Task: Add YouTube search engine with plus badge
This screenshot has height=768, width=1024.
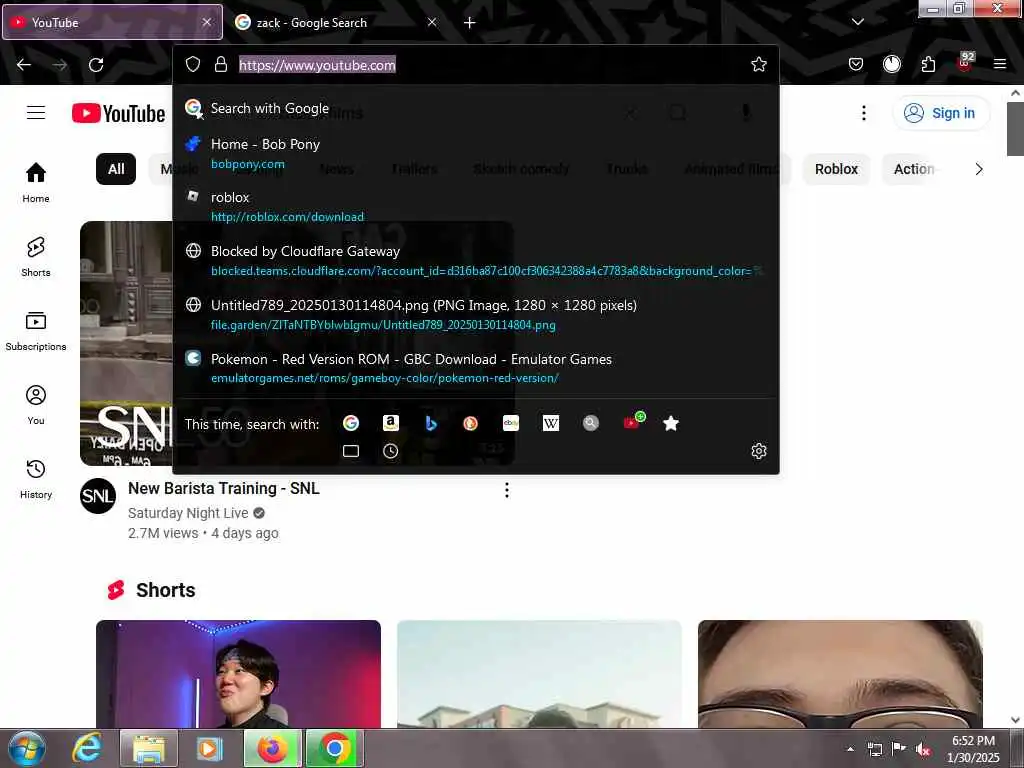Action: (x=632, y=422)
